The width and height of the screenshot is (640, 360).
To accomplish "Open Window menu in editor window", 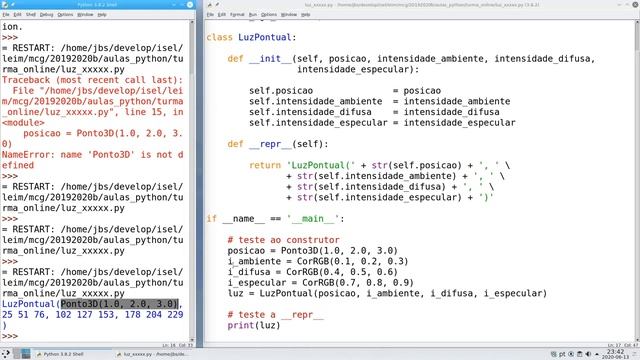I will (289, 14).
